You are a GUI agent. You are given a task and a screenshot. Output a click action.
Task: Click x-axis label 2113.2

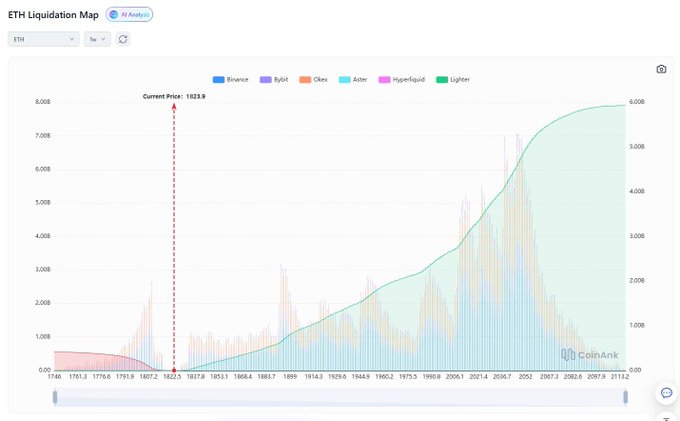pos(620,376)
